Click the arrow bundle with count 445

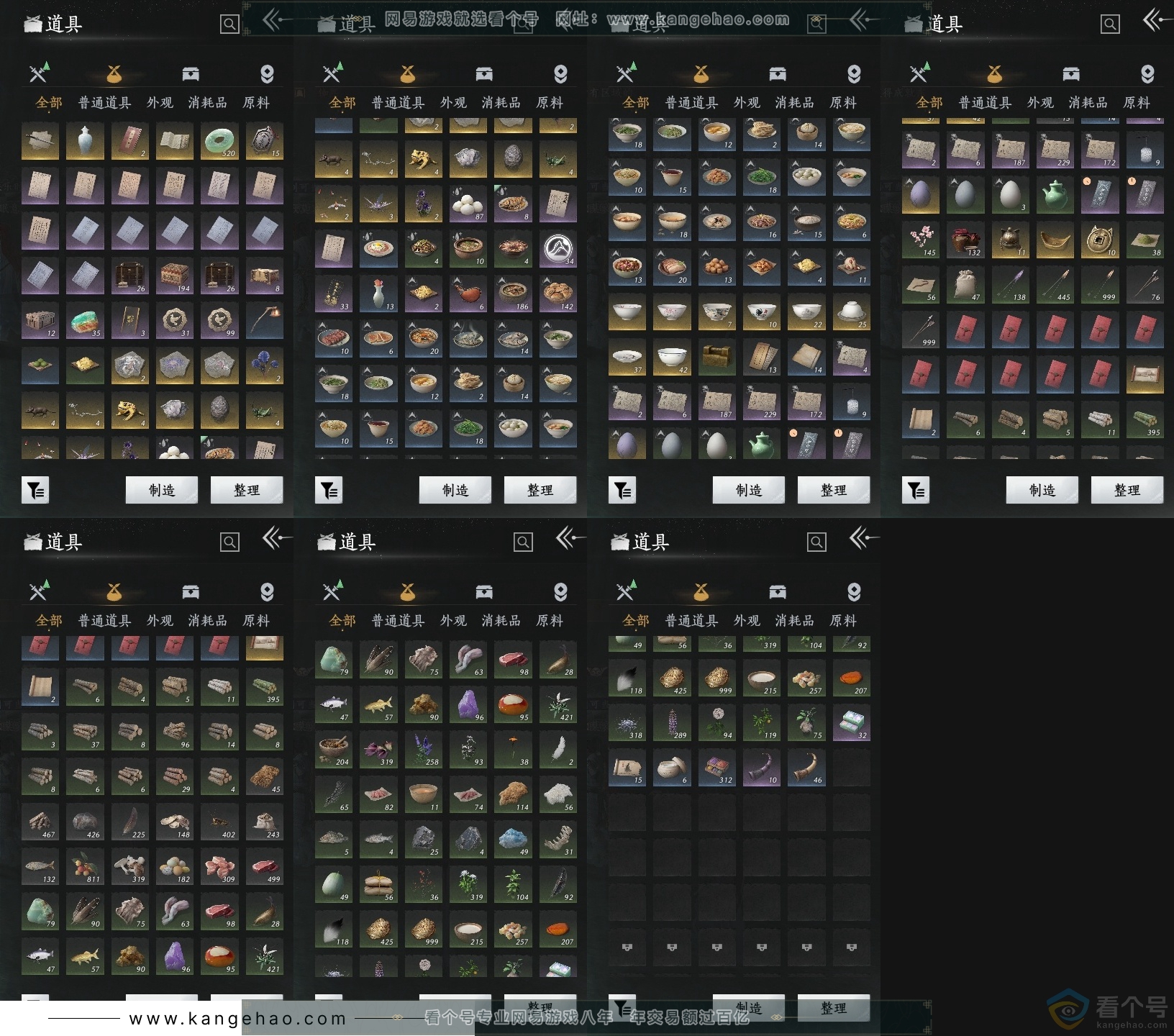click(x=1055, y=285)
